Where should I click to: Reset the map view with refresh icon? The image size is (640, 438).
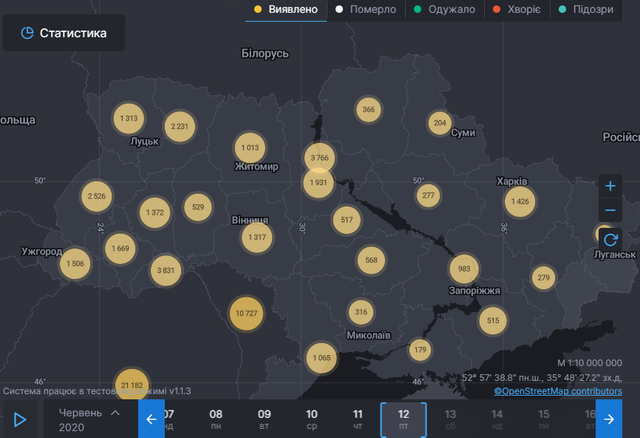click(611, 240)
